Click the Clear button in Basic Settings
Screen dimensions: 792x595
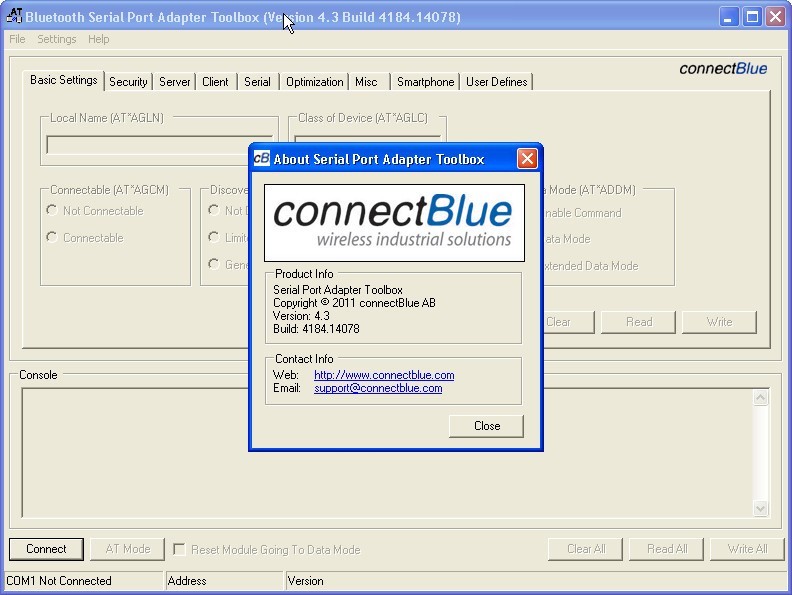(569, 322)
